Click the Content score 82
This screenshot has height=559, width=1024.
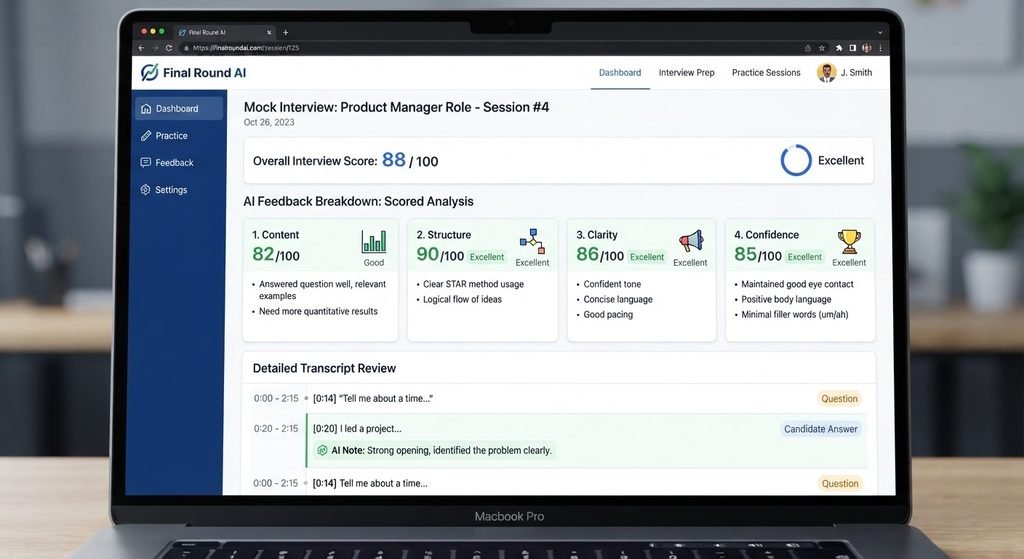click(263, 253)
